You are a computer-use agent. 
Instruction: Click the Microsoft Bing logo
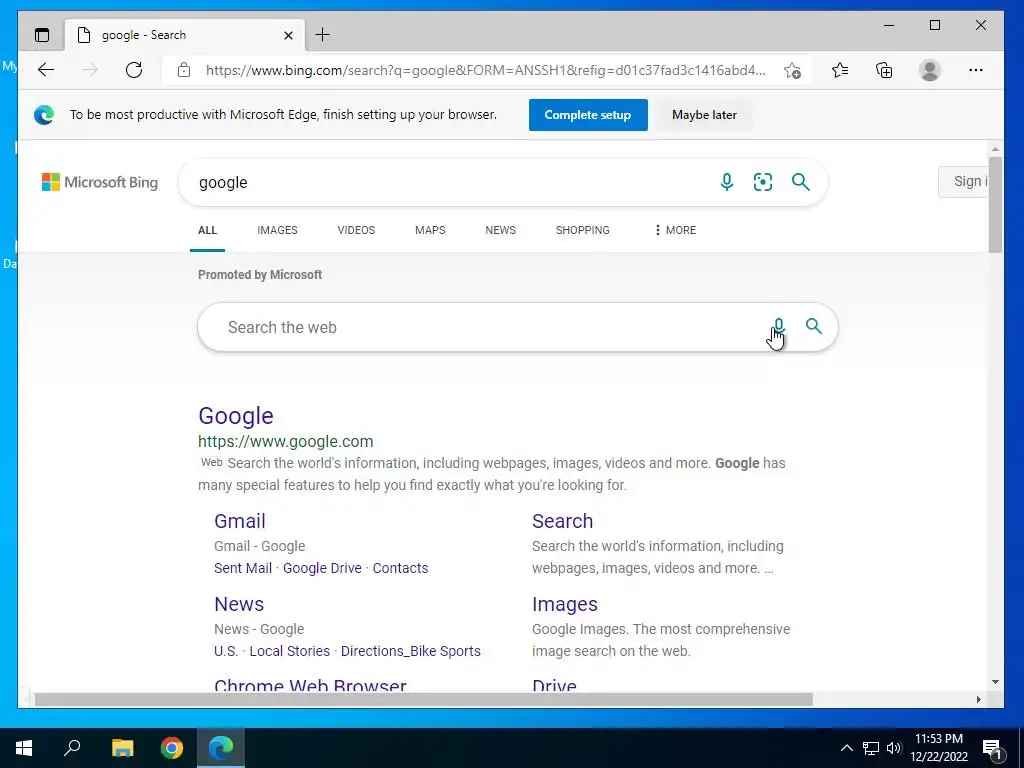pyautogui.click(x=100, y=182)
